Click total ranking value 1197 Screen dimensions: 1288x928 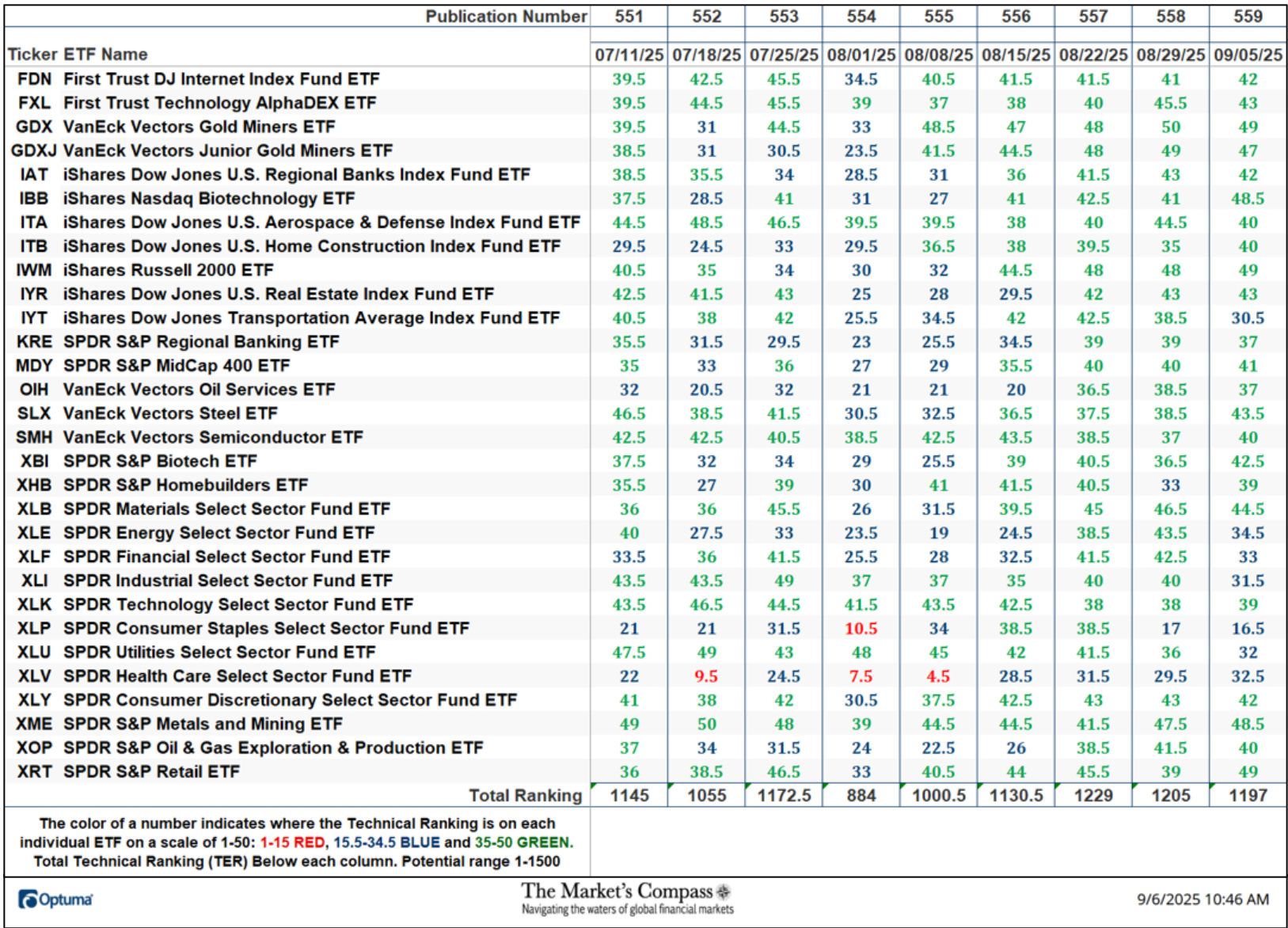pos(1248,796)
